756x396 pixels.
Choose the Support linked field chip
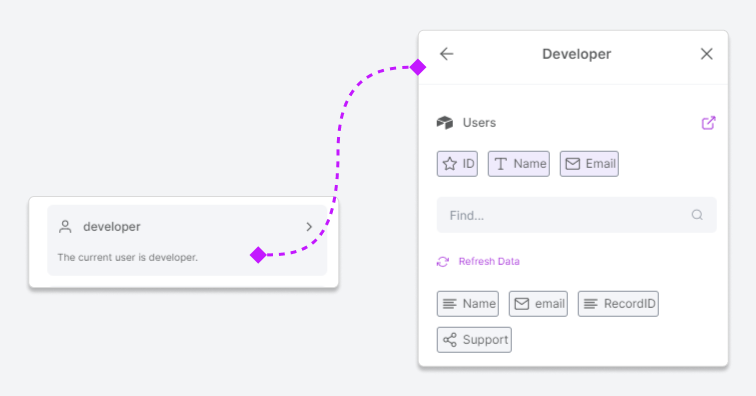[x=474, y=340]
